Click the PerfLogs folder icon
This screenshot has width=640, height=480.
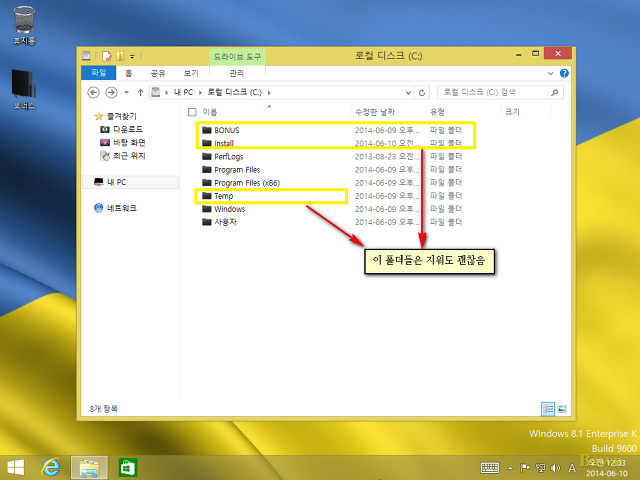207,157
